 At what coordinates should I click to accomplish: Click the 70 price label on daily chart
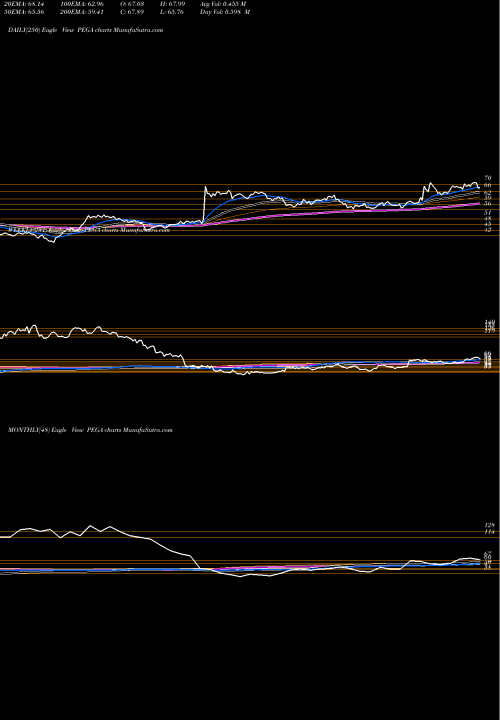click(488, 178)
